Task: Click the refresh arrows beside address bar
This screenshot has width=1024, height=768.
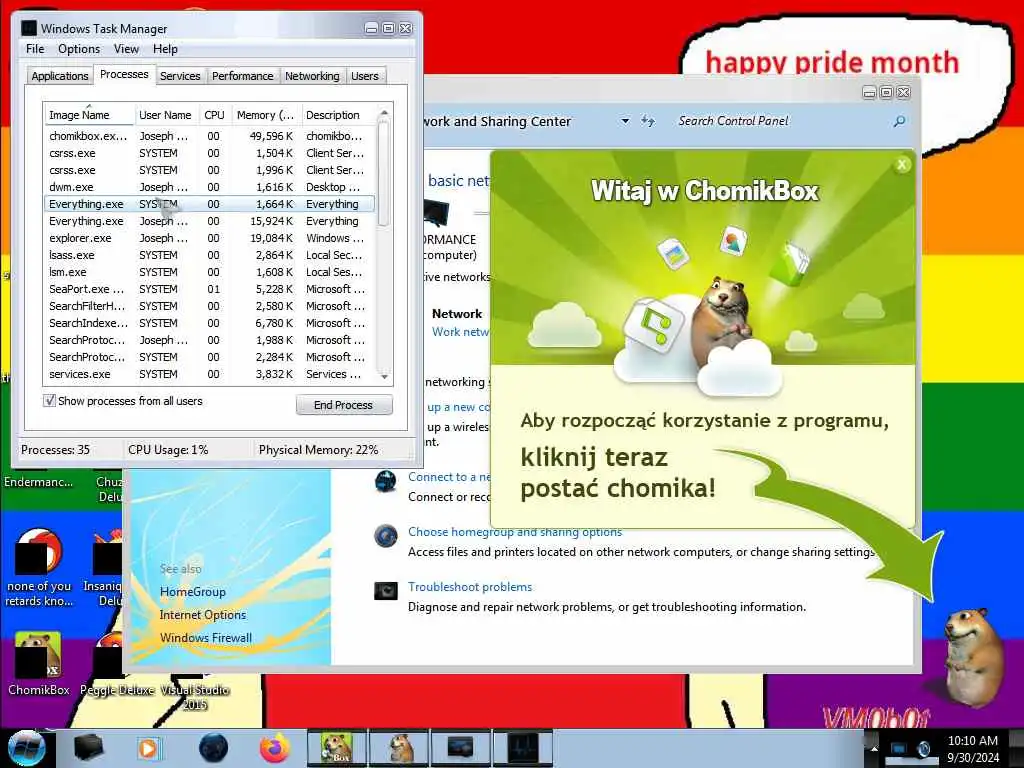Action: 647,121
